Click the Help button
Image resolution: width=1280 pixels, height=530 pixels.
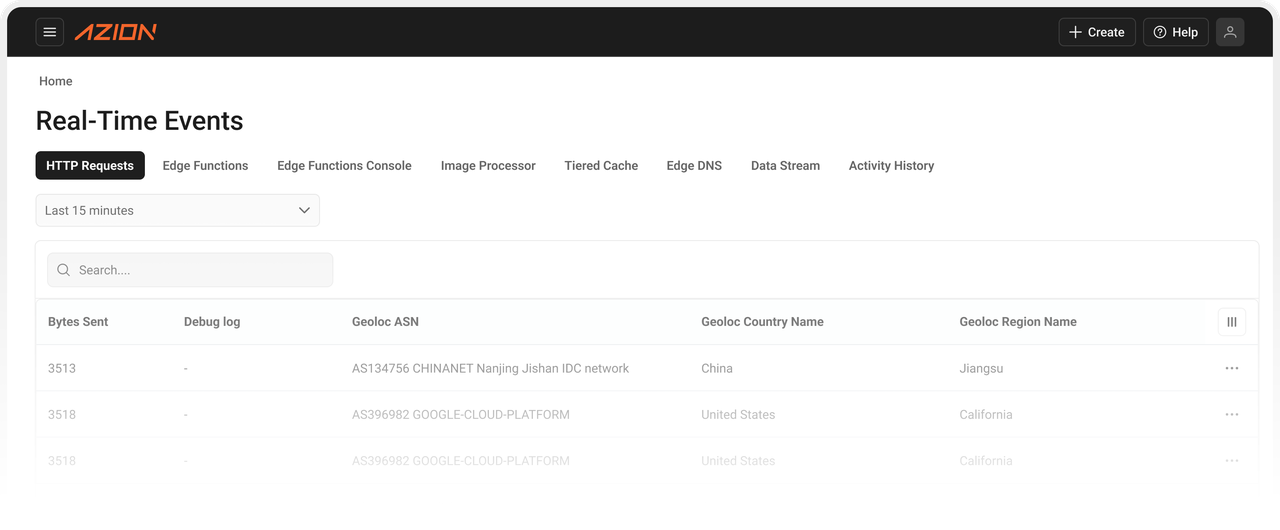pos(1175,32)
